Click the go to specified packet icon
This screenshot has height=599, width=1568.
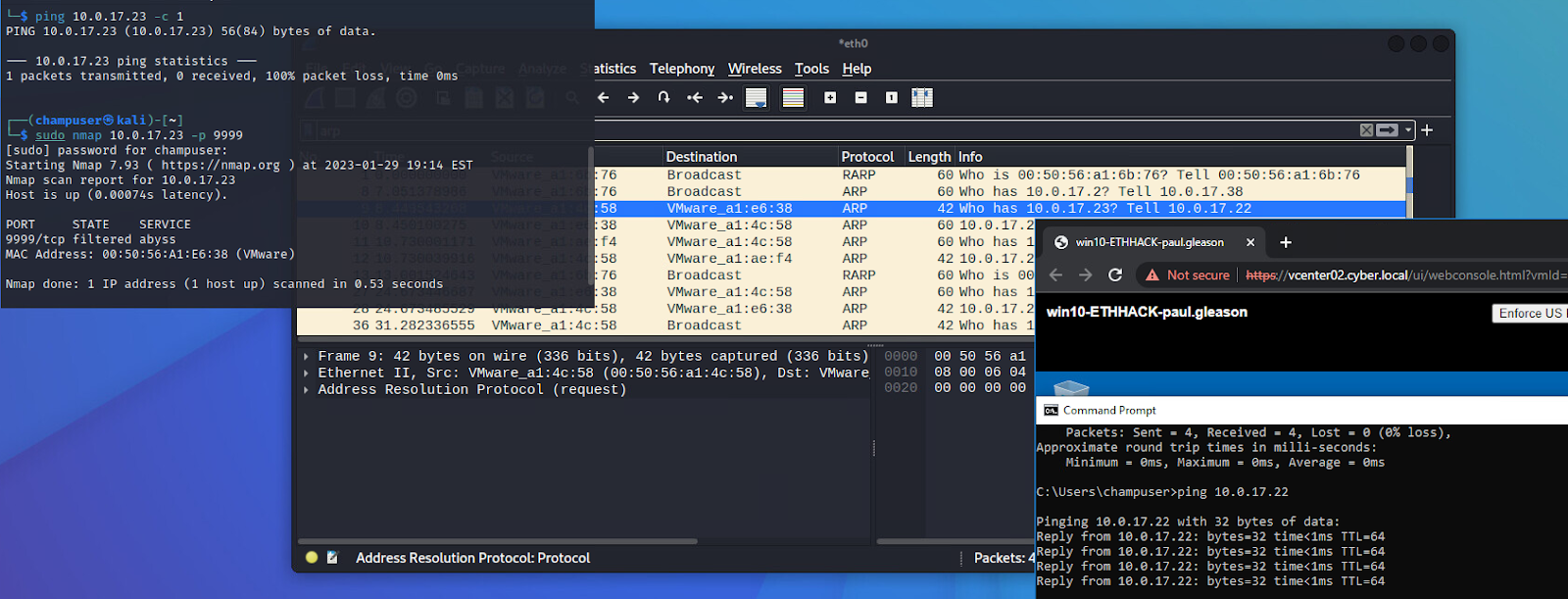pyautogui.click(x=663, y=97)
